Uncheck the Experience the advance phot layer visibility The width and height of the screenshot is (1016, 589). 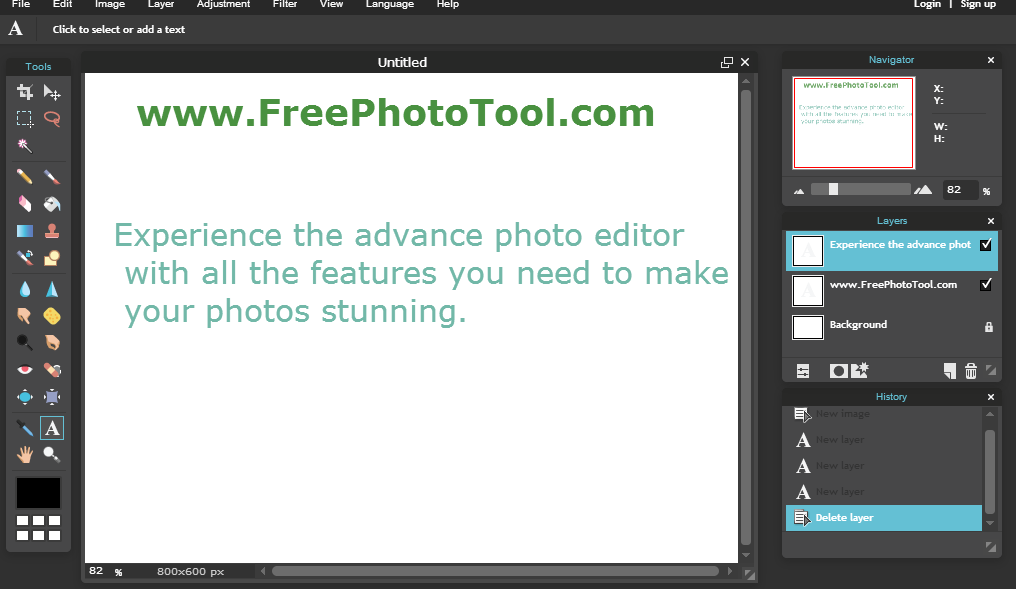point(986,244)
